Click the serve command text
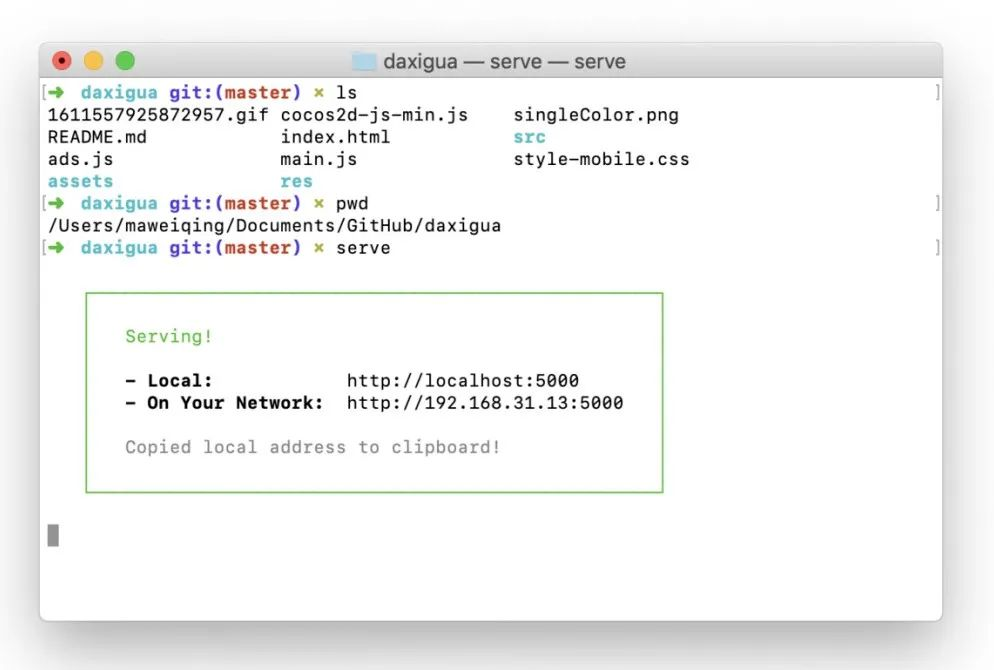The width and height of the screenshot is (994, 670). [x=363, y=248]
